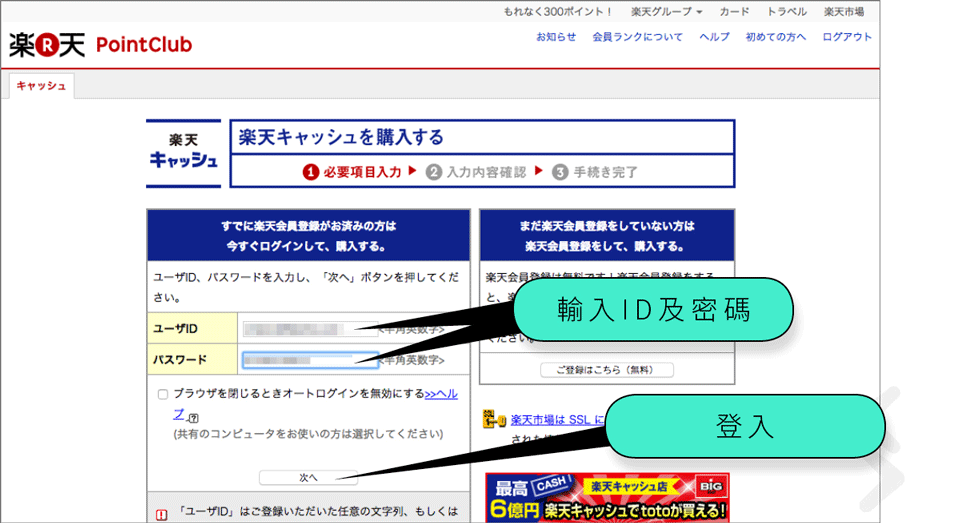The image size is (960, 523).
Task: Go to 楽天市場 from top bar
Action: click(844, 12)
